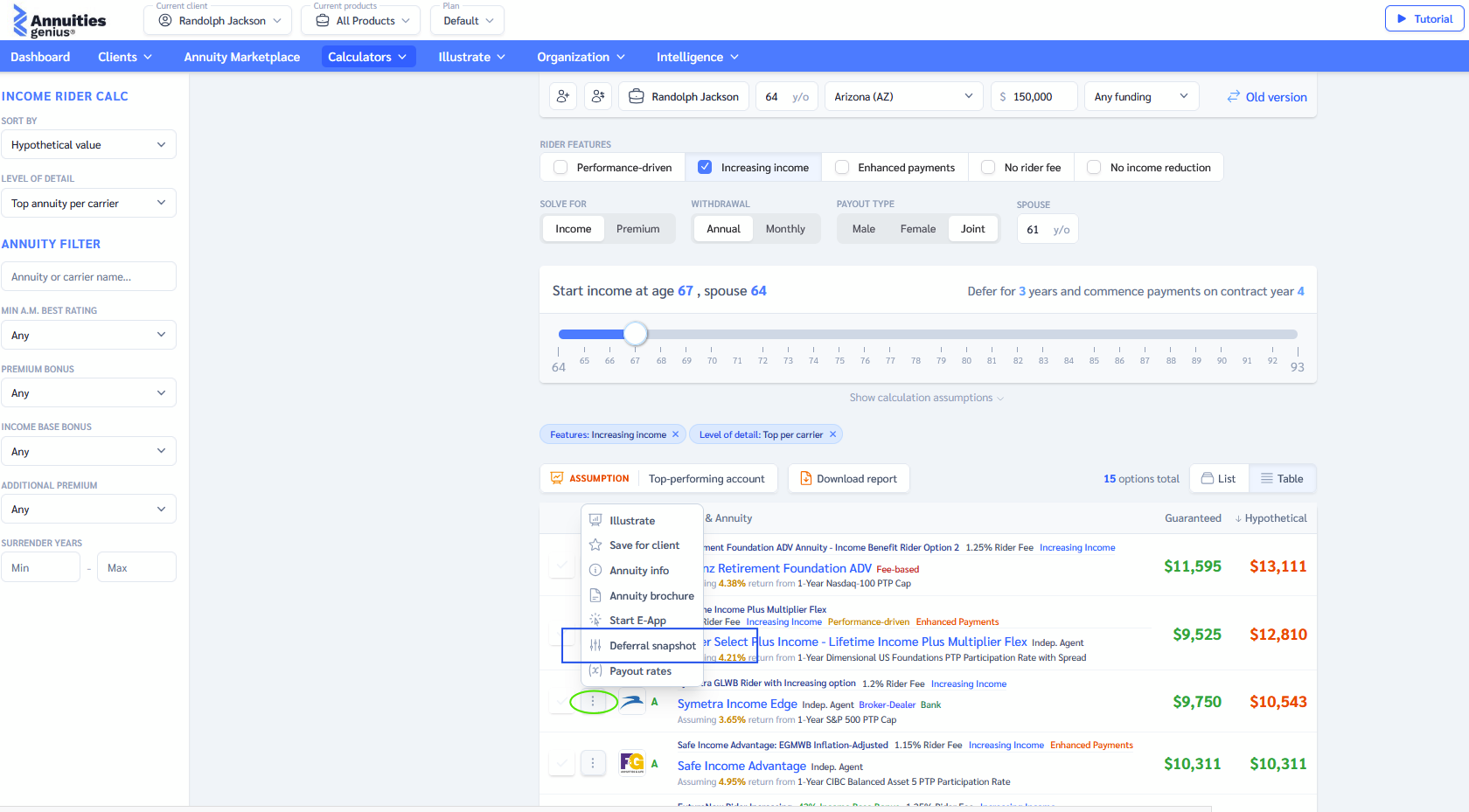Switch Solve For to Premium

tap(638, 229)
